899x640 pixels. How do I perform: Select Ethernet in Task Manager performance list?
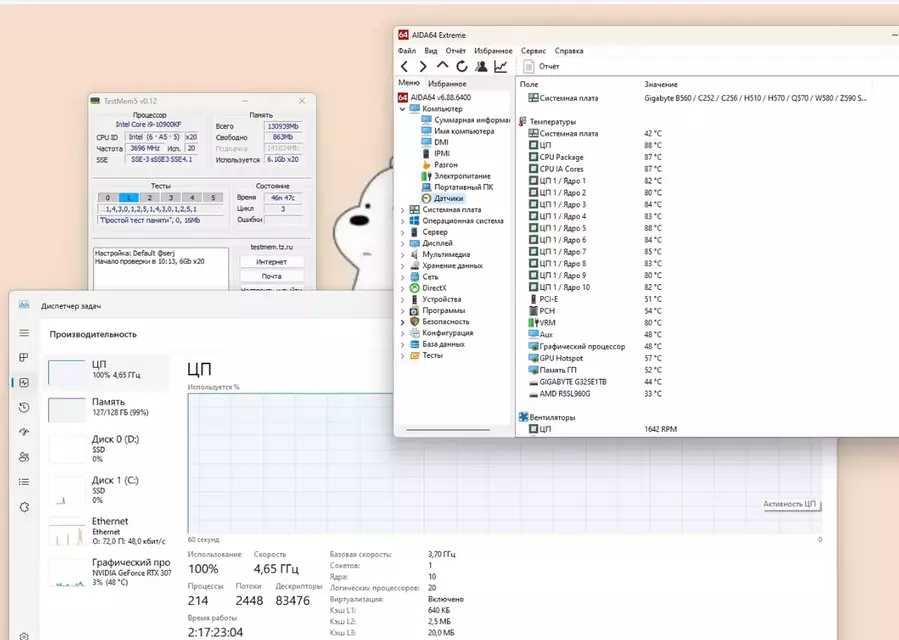coord(107,530)
